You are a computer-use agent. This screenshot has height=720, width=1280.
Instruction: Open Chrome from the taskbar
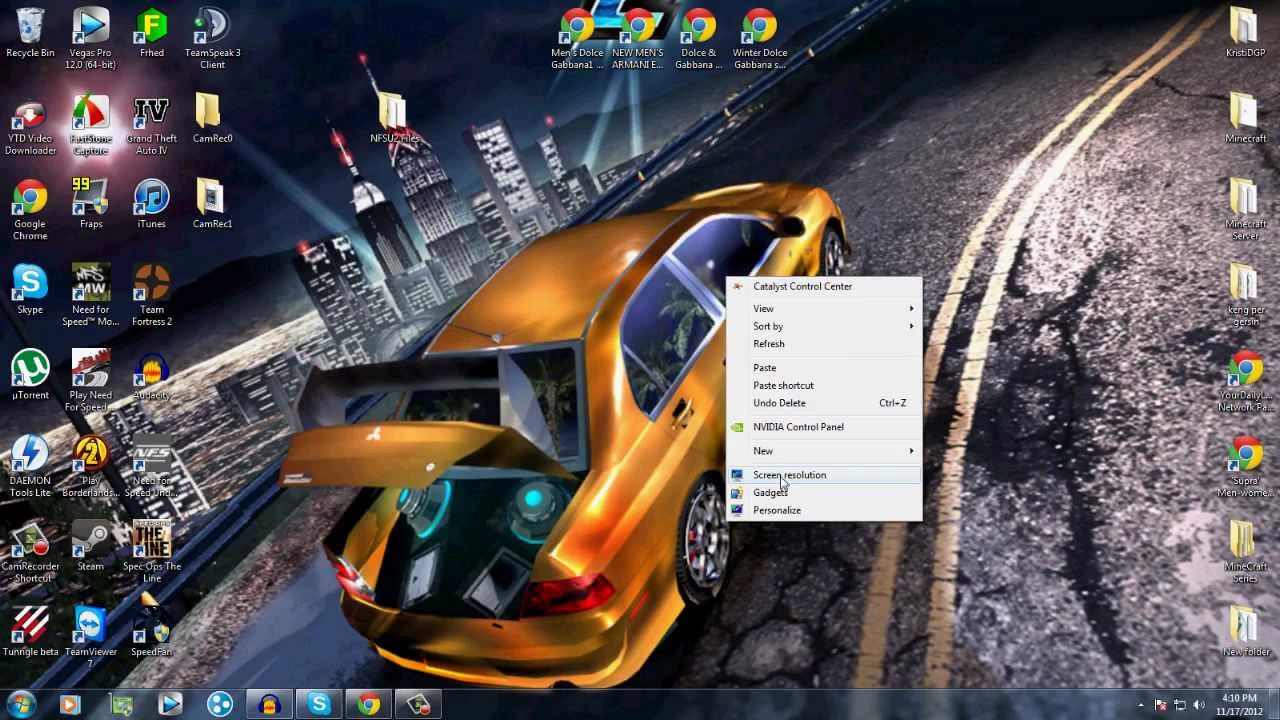369,705
